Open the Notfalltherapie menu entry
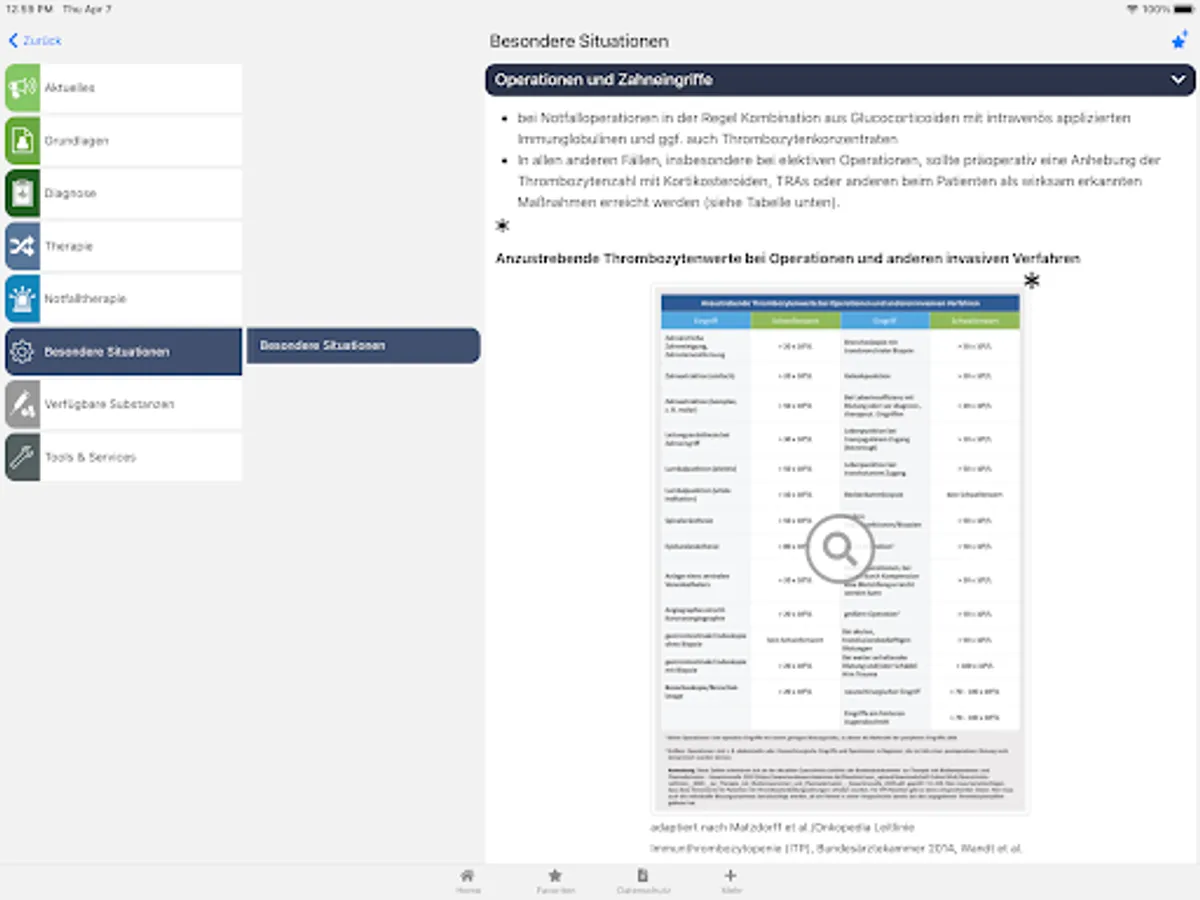This screenshot has width=1200, height=900. point(123,299)
